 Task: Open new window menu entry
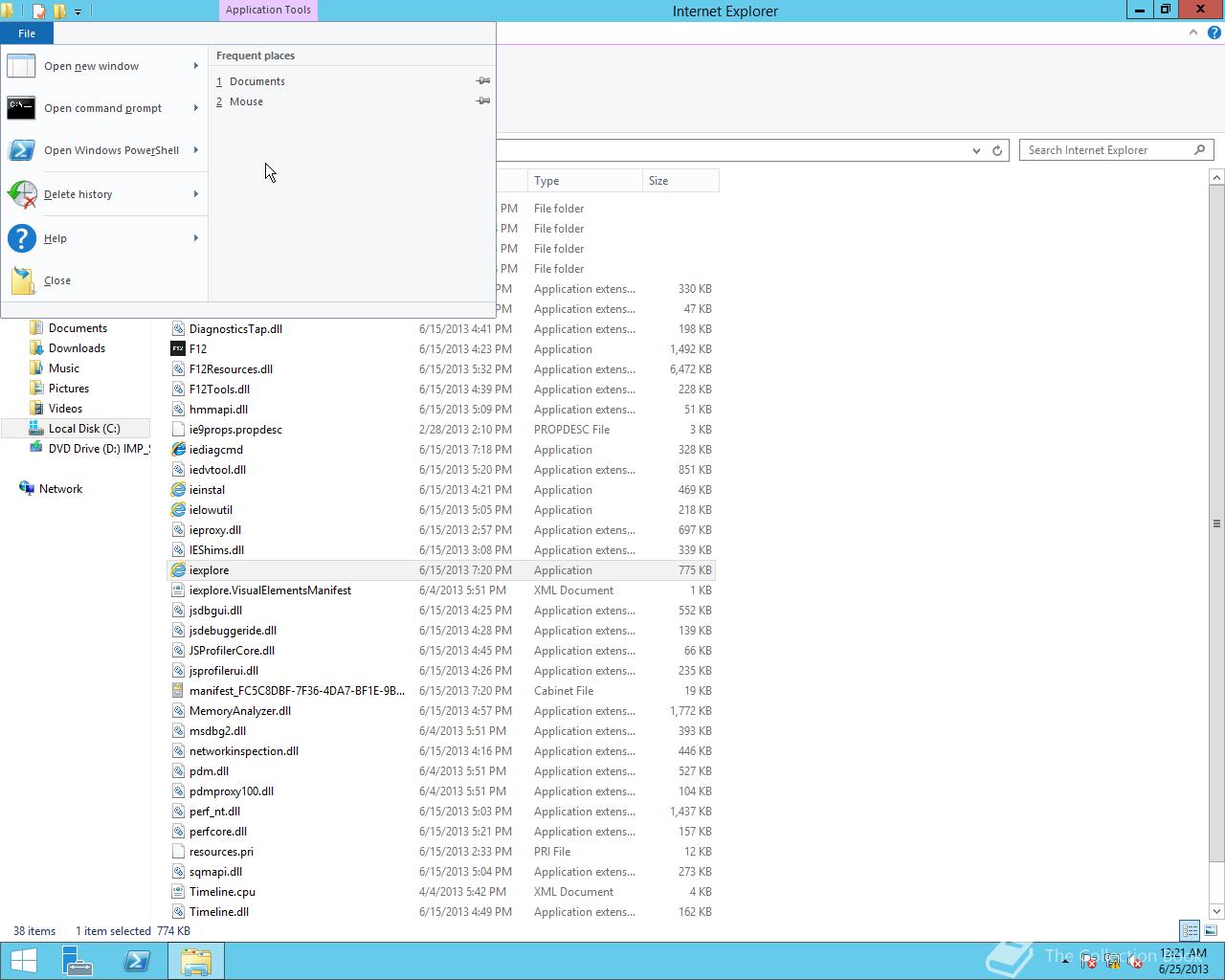point(104,66)
